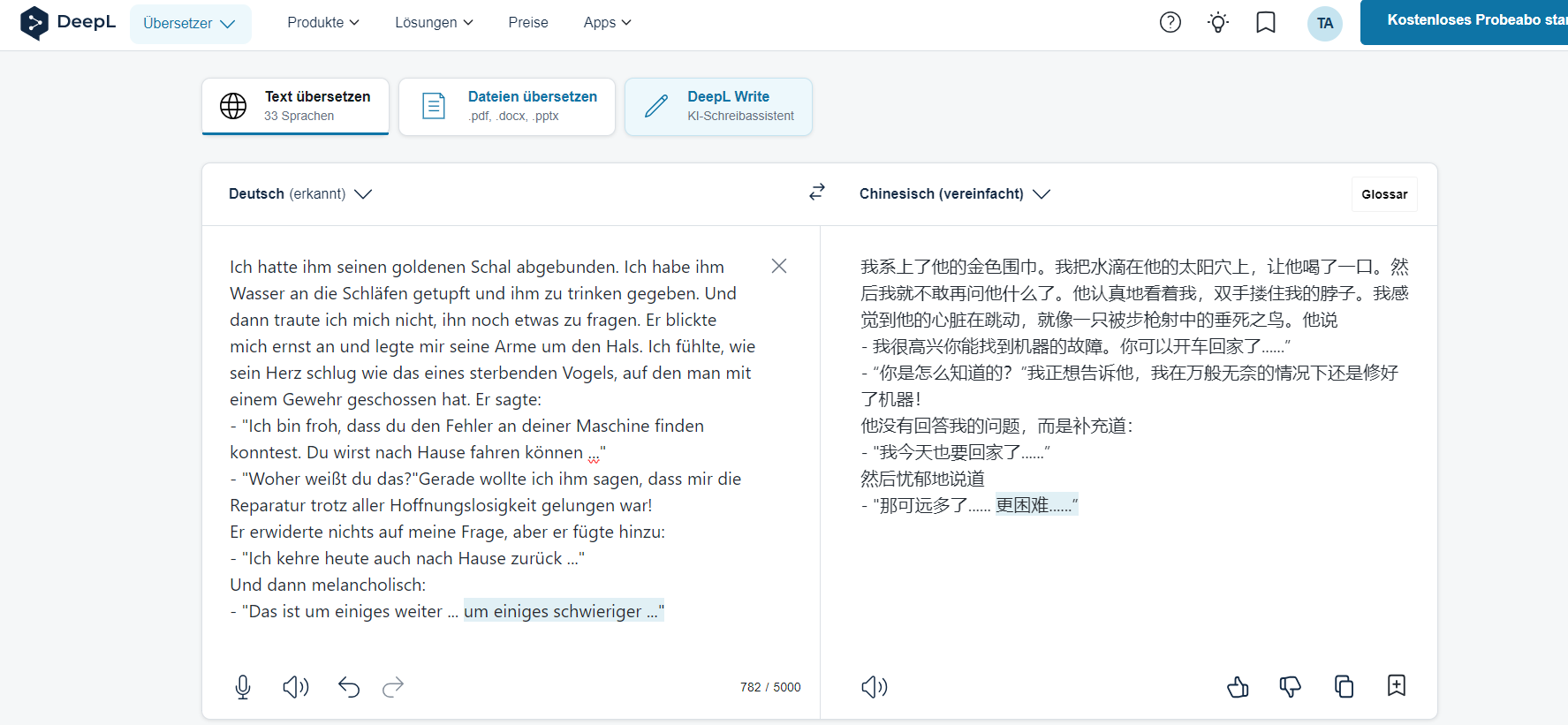Undo the last edit in source text
The width and height of the screenshot is (1568, 725).
[x=349, y=687]
